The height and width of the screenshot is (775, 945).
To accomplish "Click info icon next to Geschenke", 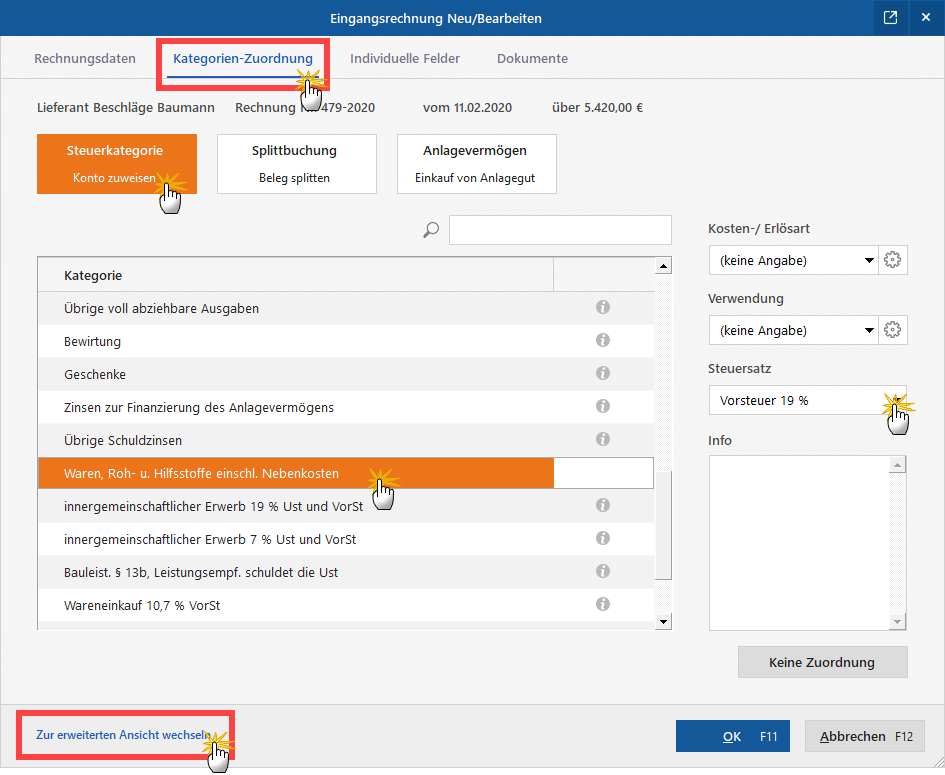I will pyautogui.click(x=603, y=374).
